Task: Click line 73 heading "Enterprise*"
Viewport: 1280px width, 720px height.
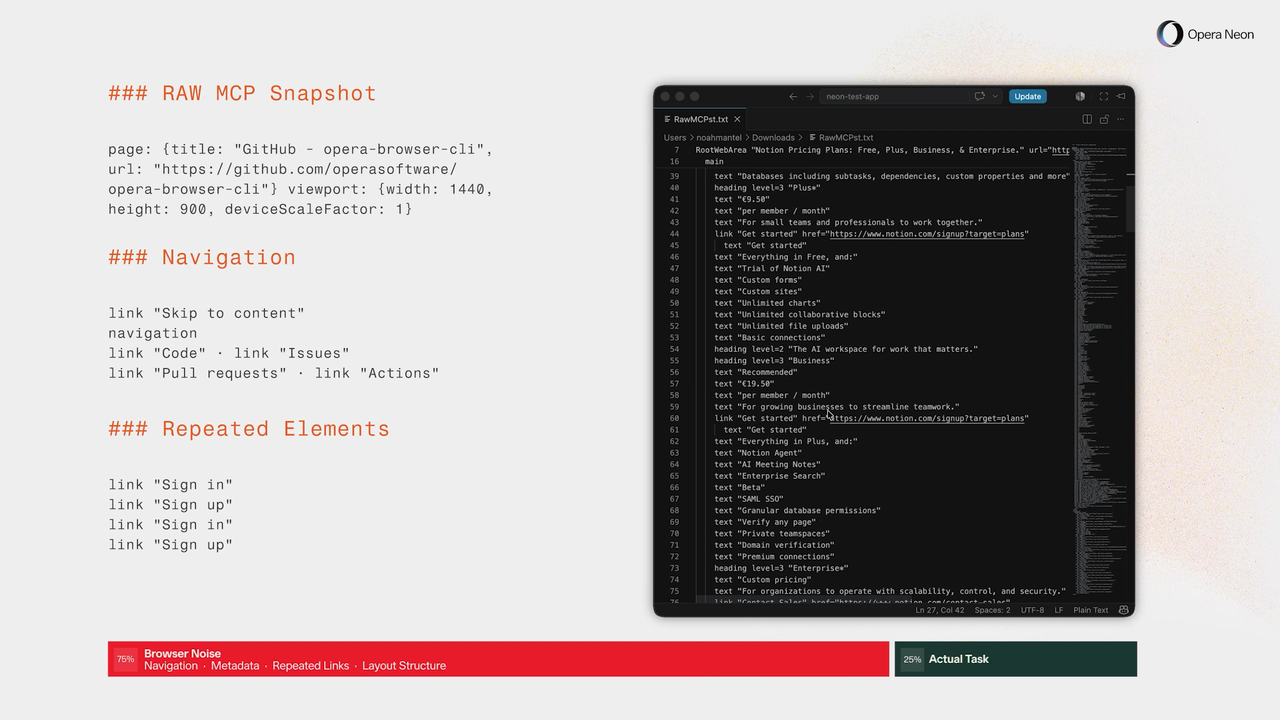Action: (x=781, y=568)
